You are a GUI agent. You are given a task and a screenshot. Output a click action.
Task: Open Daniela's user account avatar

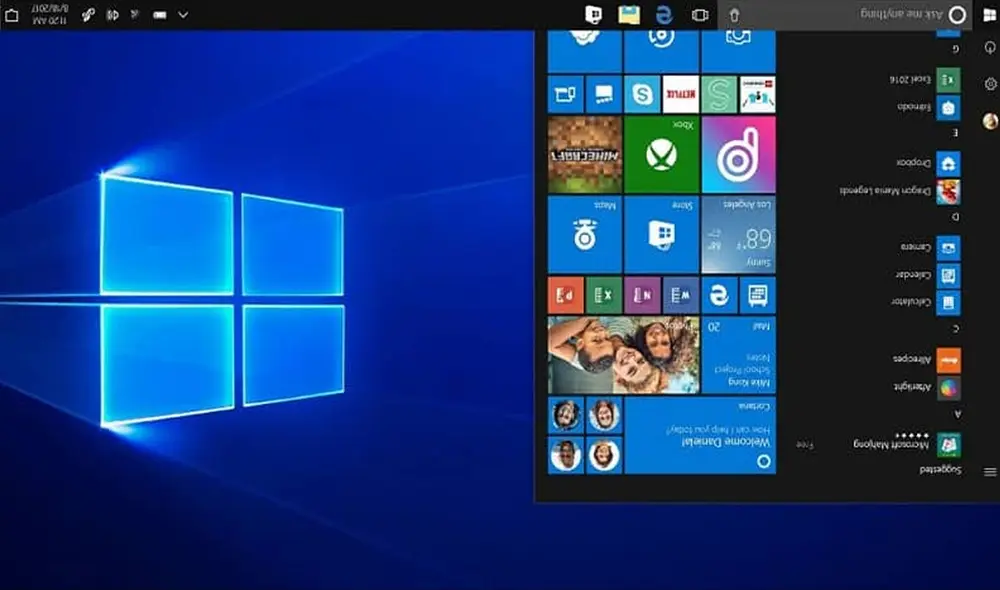992,121
